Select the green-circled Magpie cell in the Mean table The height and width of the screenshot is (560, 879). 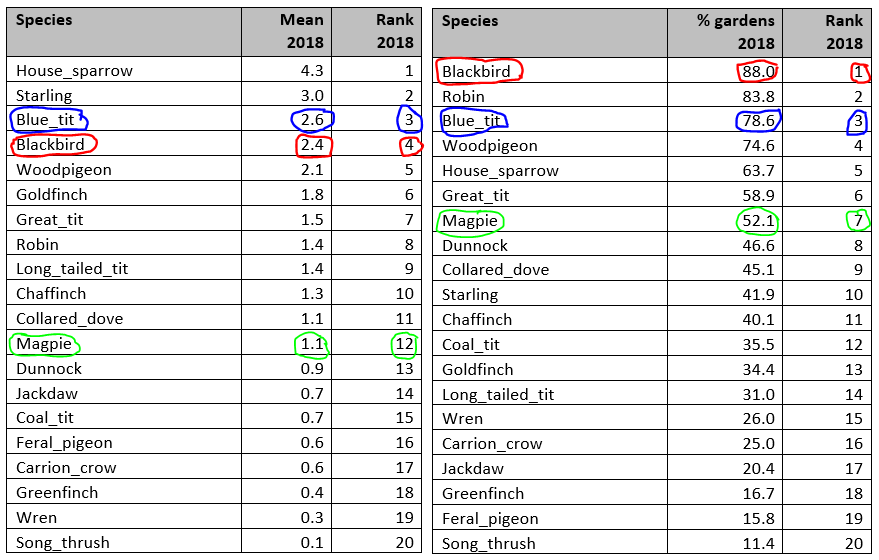[45, 343]
